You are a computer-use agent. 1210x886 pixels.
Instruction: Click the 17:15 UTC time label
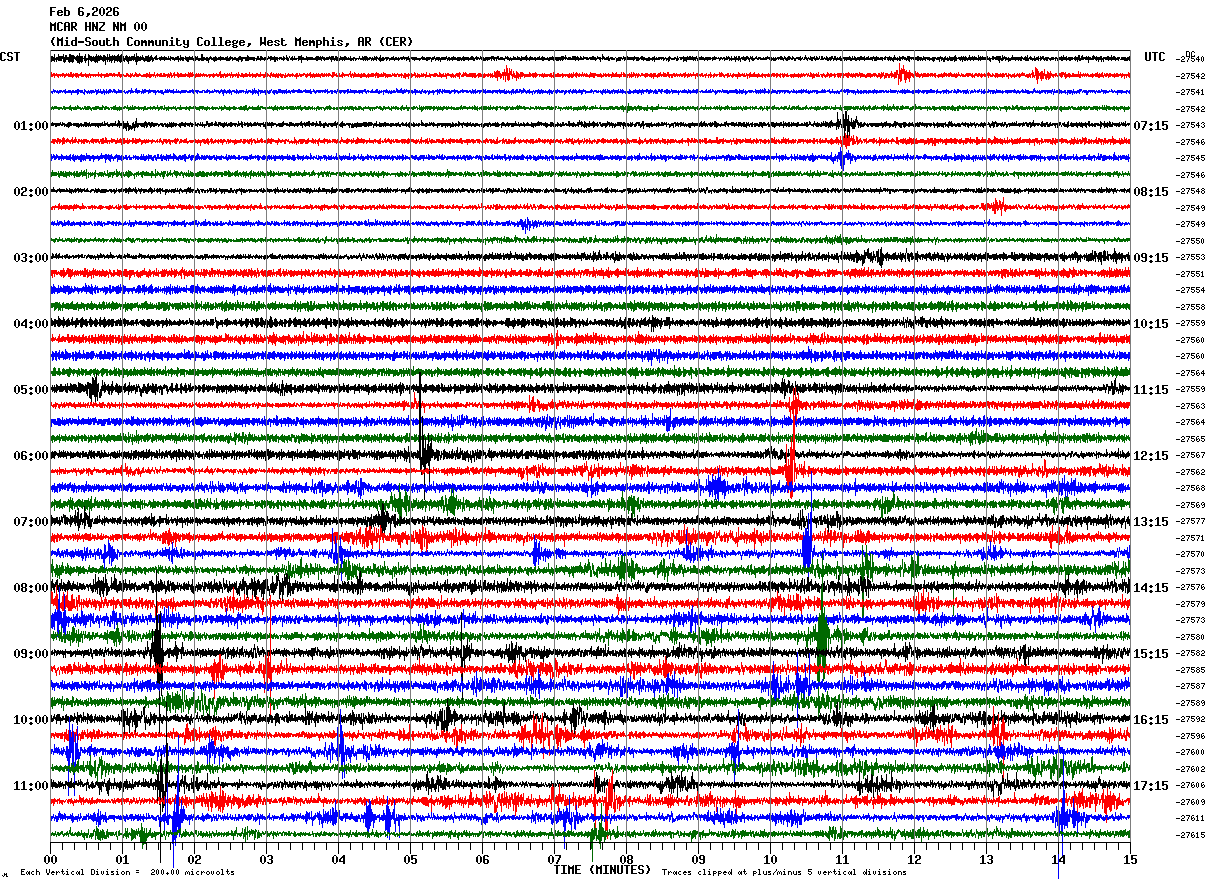(1151, 786)
